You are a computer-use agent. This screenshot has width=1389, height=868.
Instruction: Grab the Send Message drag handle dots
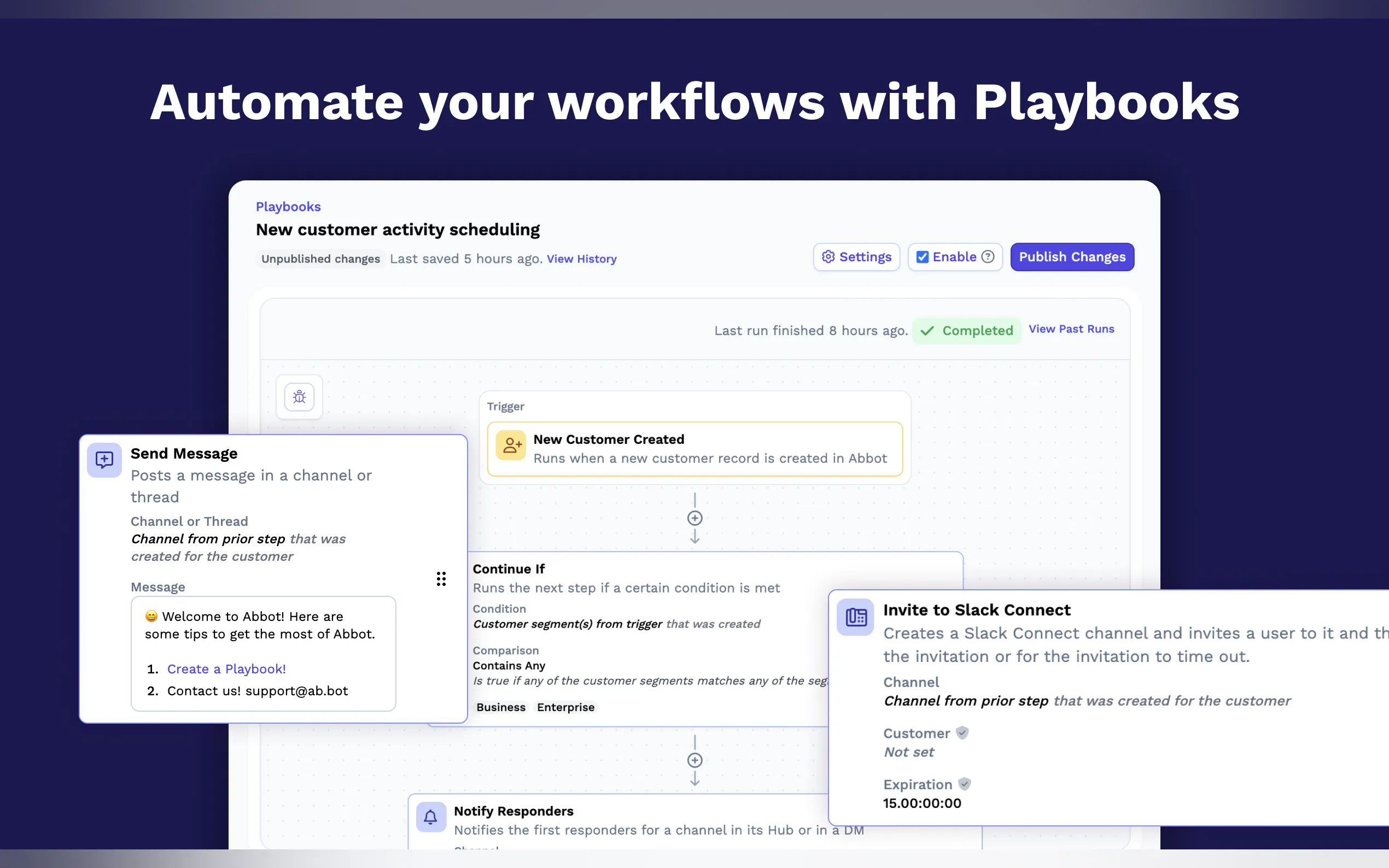tap(441, 579)
